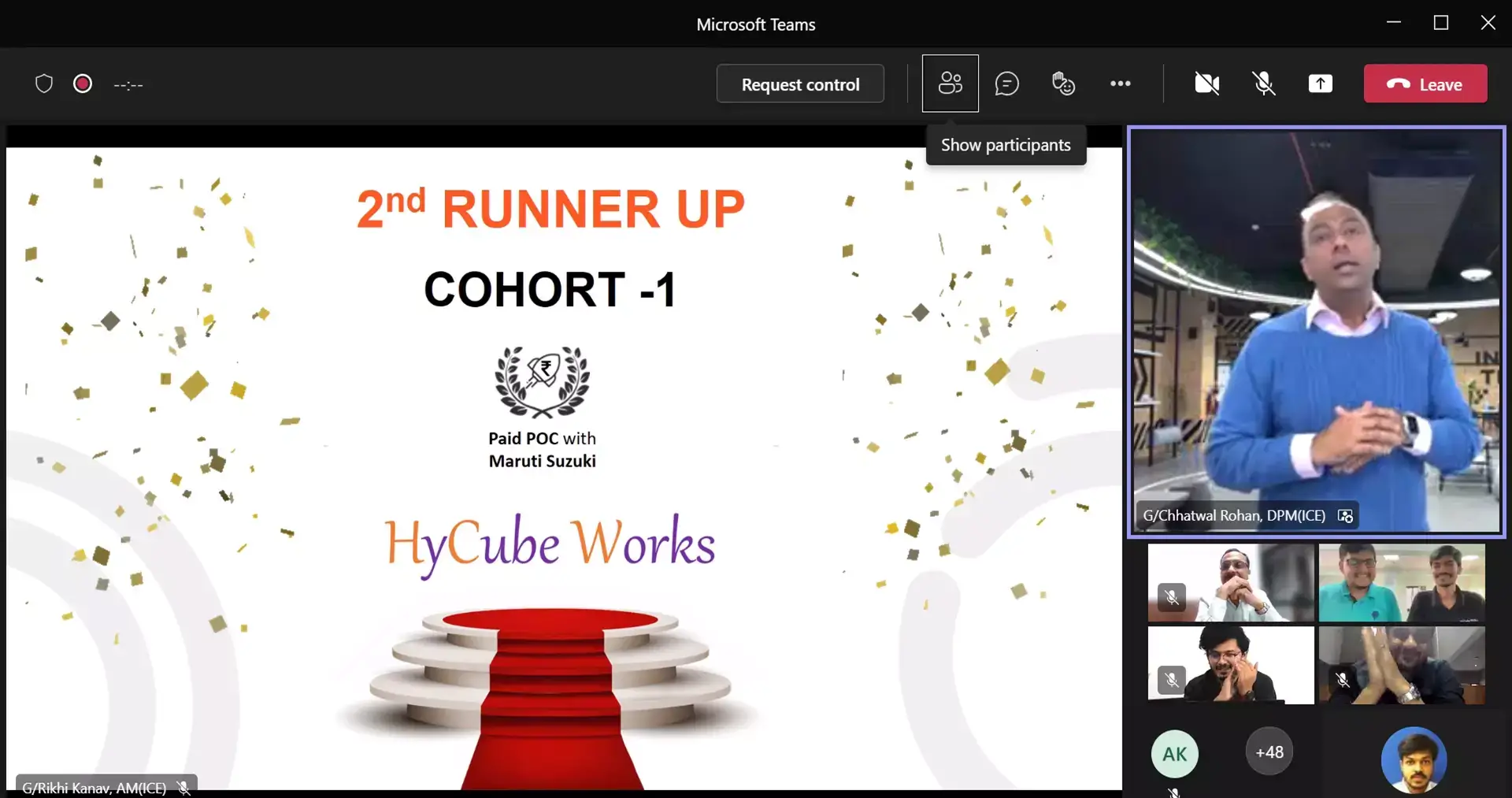This screenshot has width=1512, height=798.
Task: Click the shield security icon
Action: (44, 84)
